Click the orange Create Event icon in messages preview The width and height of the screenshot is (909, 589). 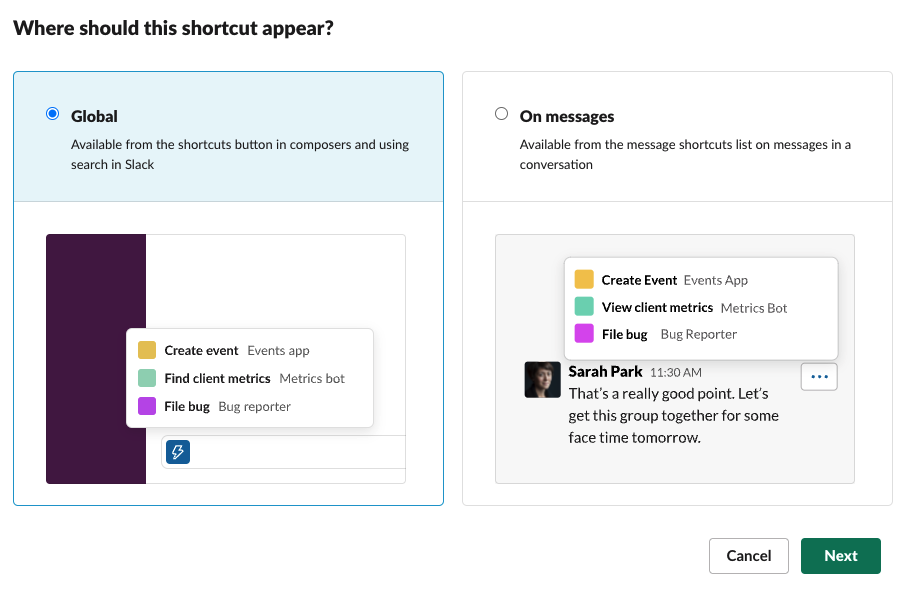(x=584, y=279)
